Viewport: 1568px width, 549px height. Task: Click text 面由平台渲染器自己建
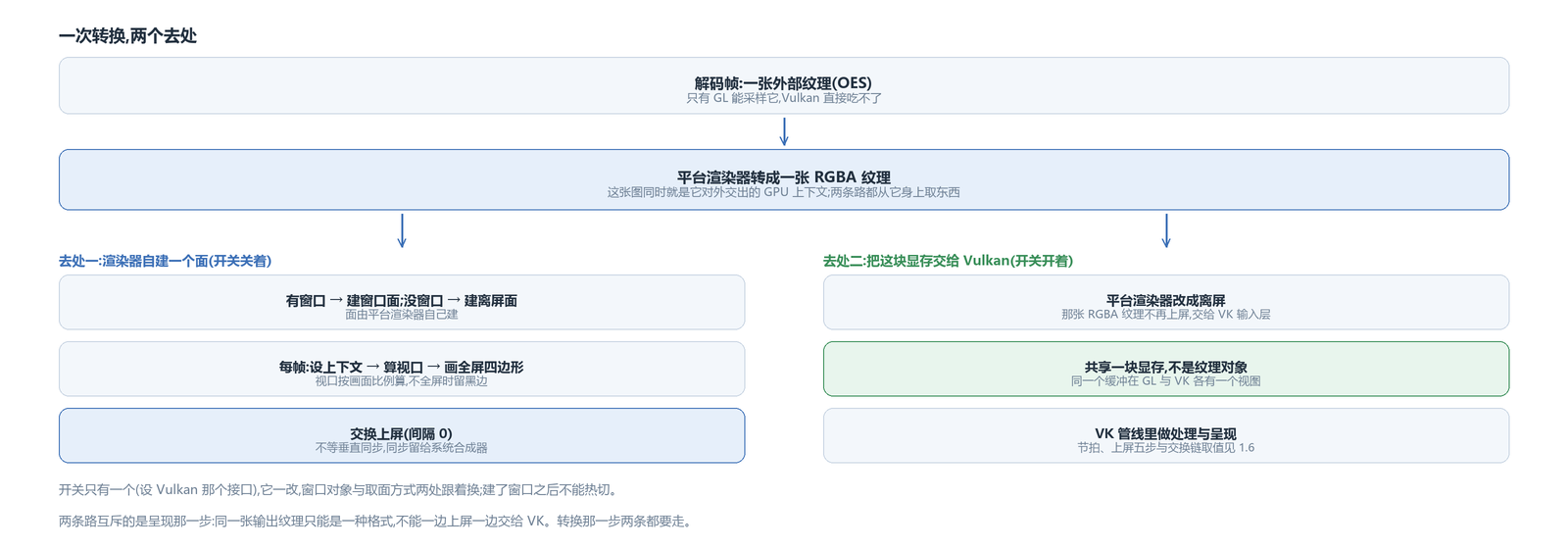tap(402, 315)
